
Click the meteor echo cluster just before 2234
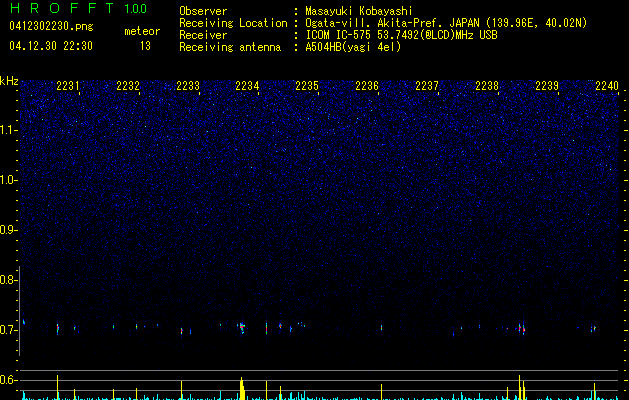coord(241,328)
